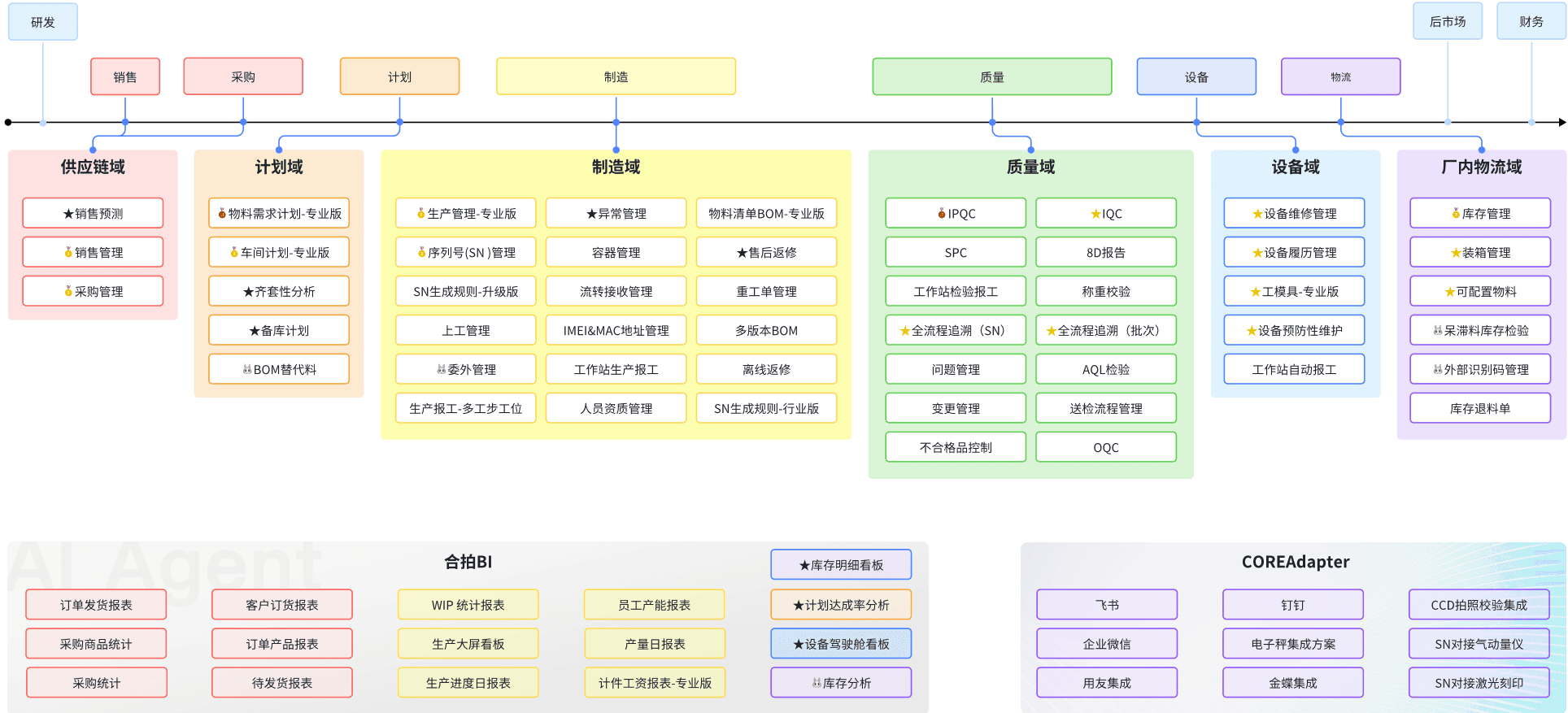
Task: Open the 订单发货报表 report
Action: [96, 605]
